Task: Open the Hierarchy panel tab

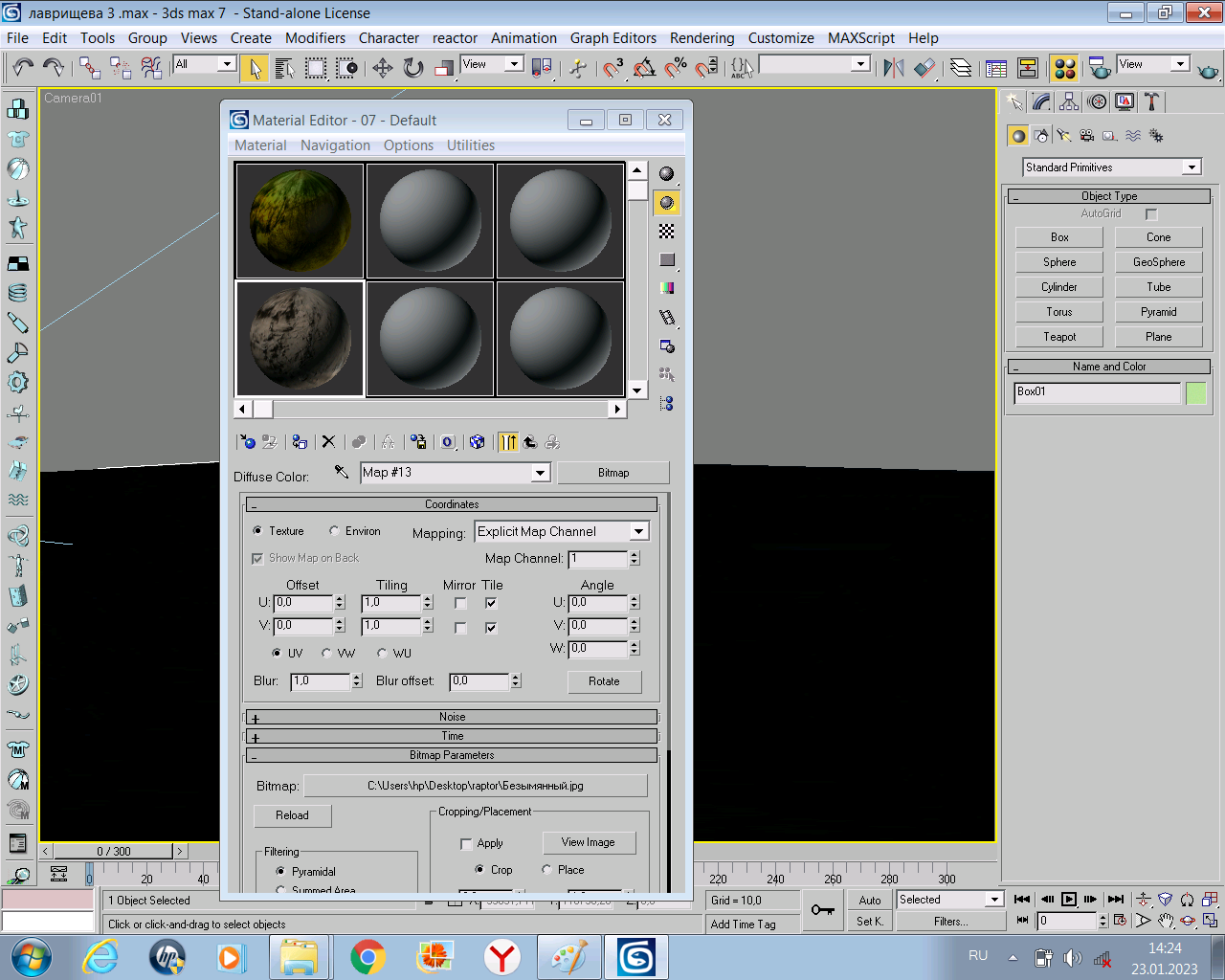Action: point(1070,101)
